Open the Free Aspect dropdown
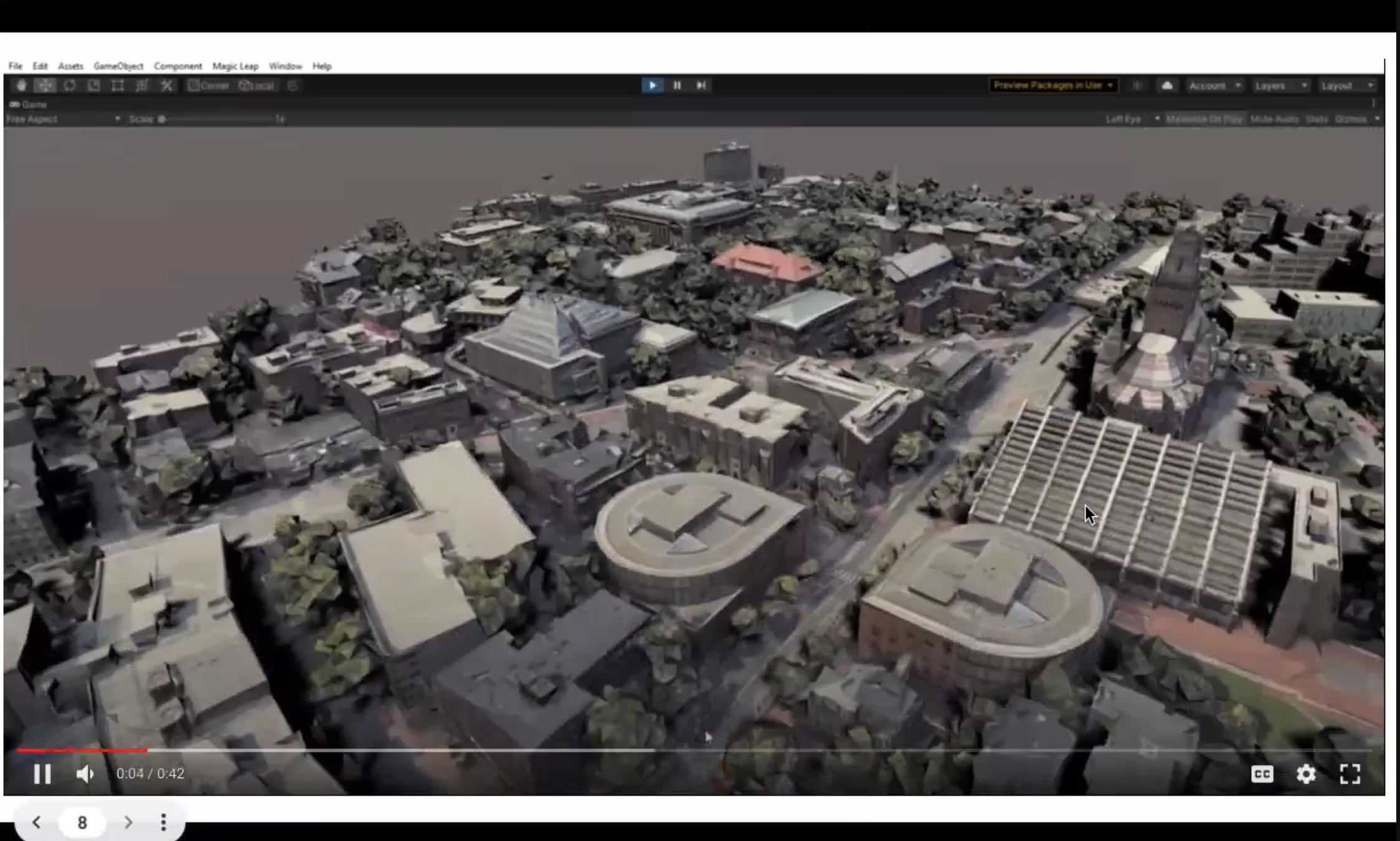The height and width of the screenshot is (841, 1400). (62, 119)
